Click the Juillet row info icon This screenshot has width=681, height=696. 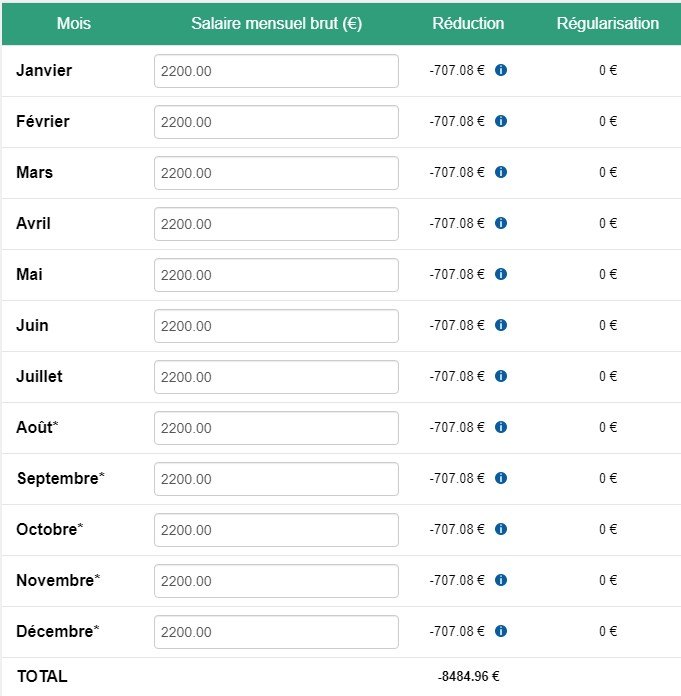[x=501, y=376]
